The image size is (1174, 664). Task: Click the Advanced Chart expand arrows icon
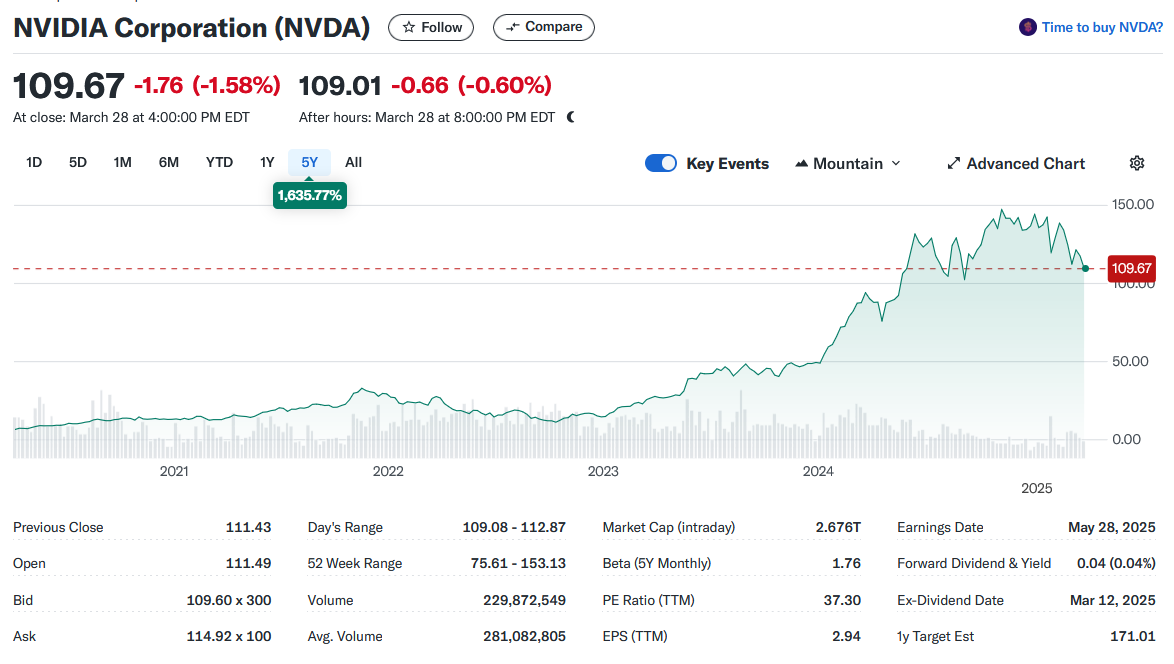tap(953, 163)
